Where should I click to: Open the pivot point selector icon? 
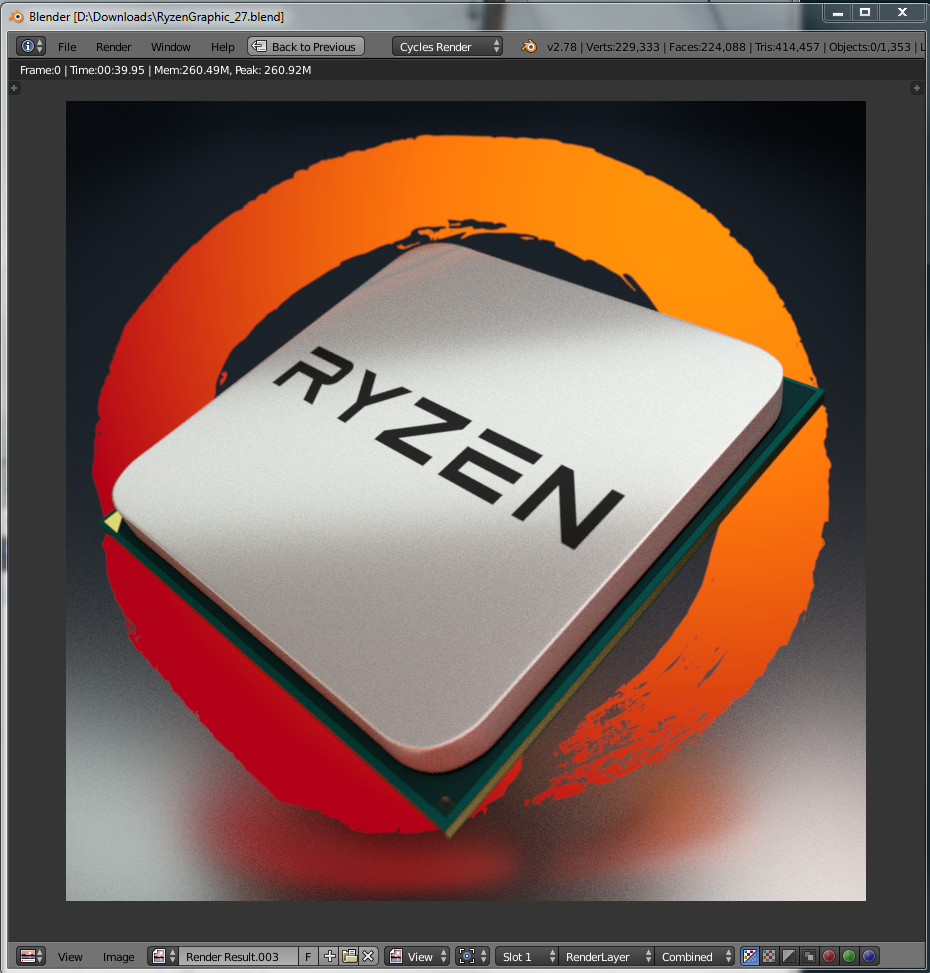pos(471,957)
